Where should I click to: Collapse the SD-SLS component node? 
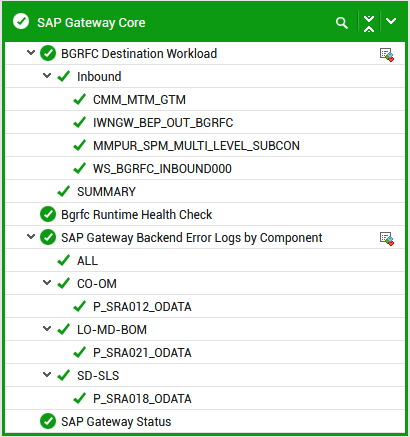[47, 375]
